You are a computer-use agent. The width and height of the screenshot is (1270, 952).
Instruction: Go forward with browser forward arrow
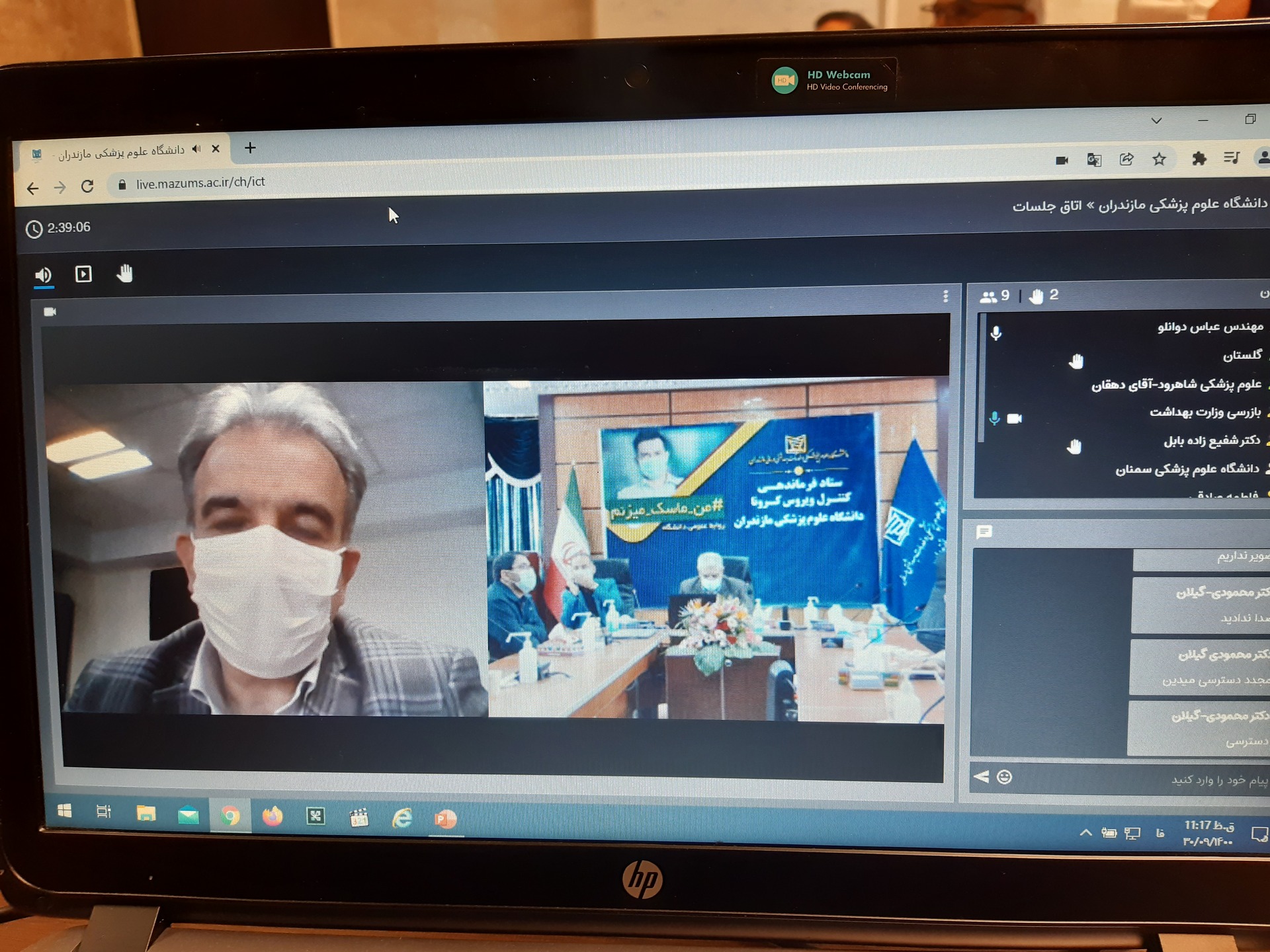[x=60, y=188]
